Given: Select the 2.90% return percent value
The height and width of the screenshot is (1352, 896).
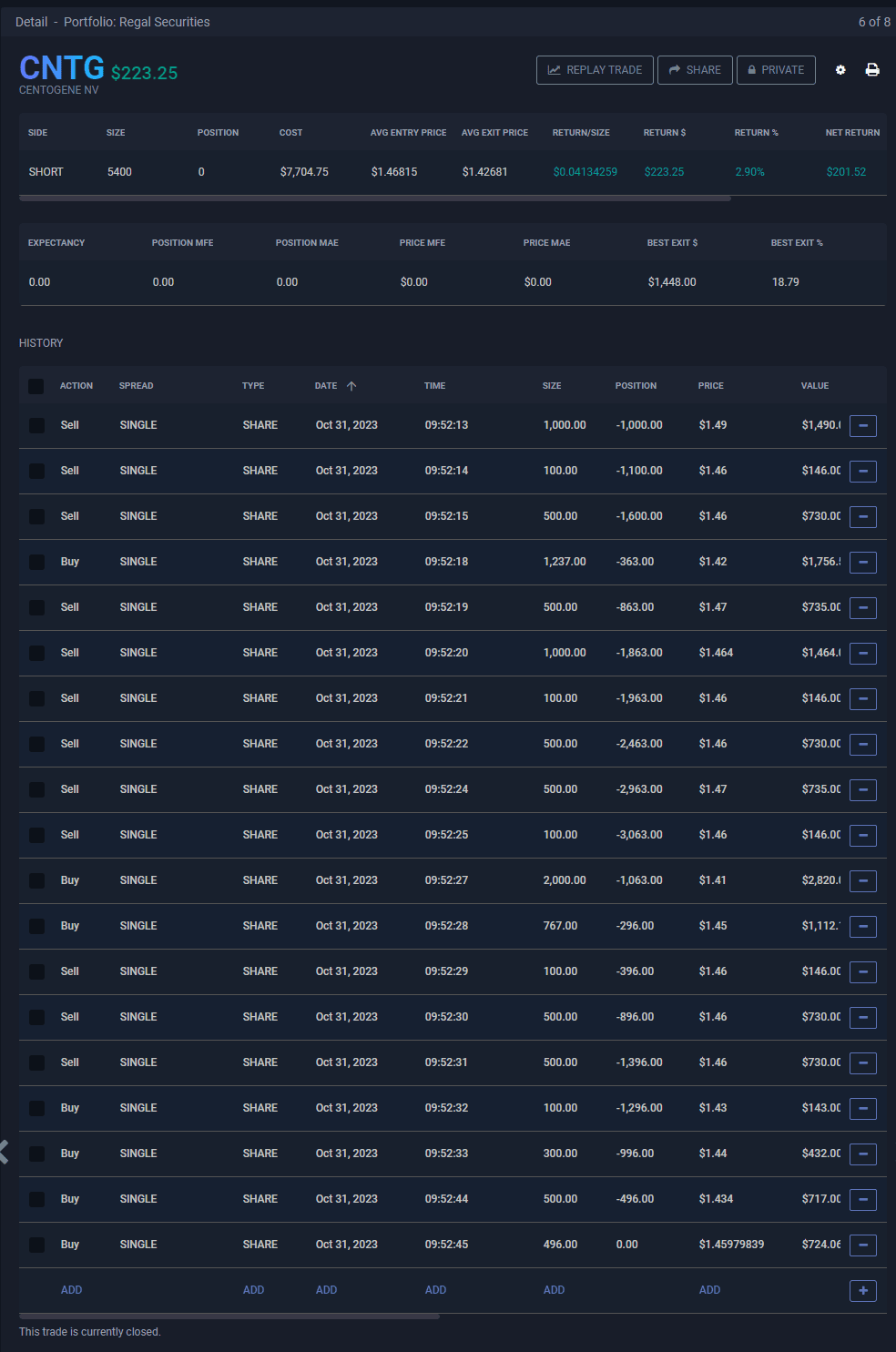Looking at the screenshot, I should [749, 172].
